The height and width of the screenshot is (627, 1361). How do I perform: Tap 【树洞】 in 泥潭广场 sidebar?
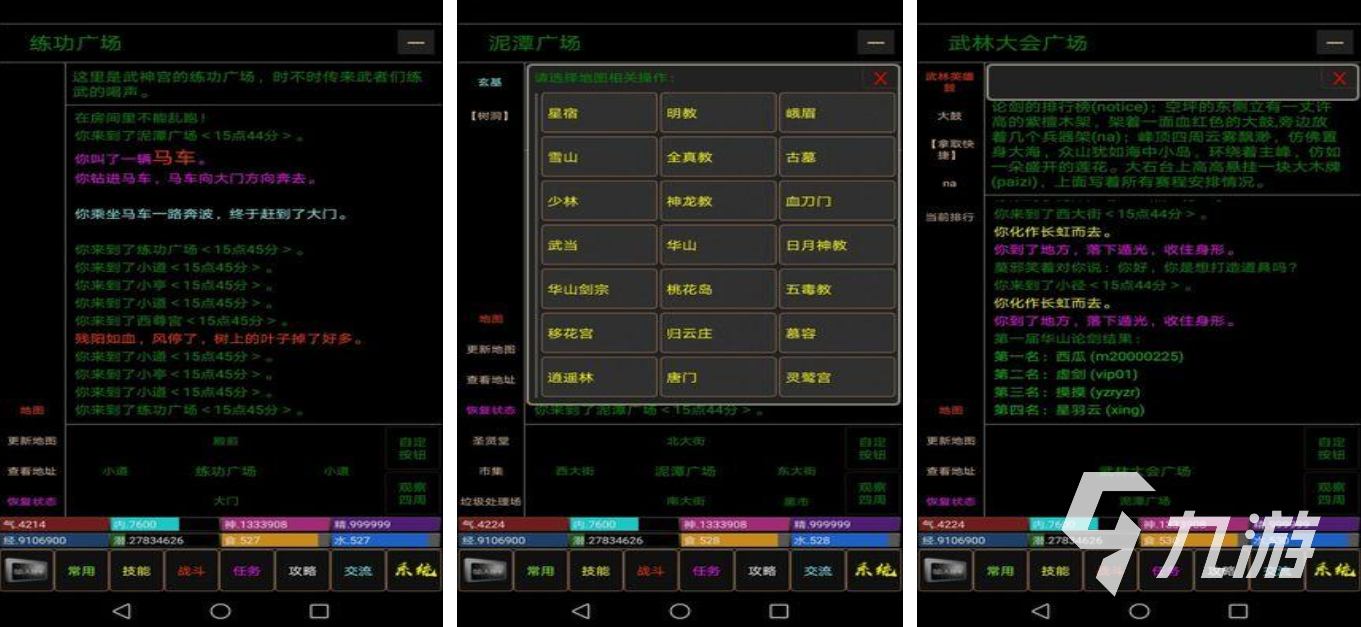point(490,116)
